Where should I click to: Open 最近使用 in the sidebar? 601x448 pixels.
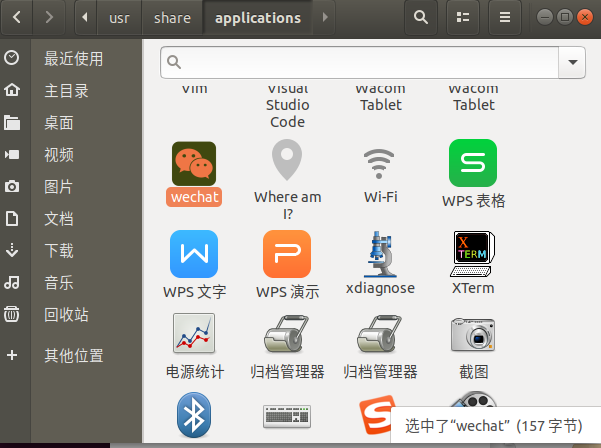74,59
